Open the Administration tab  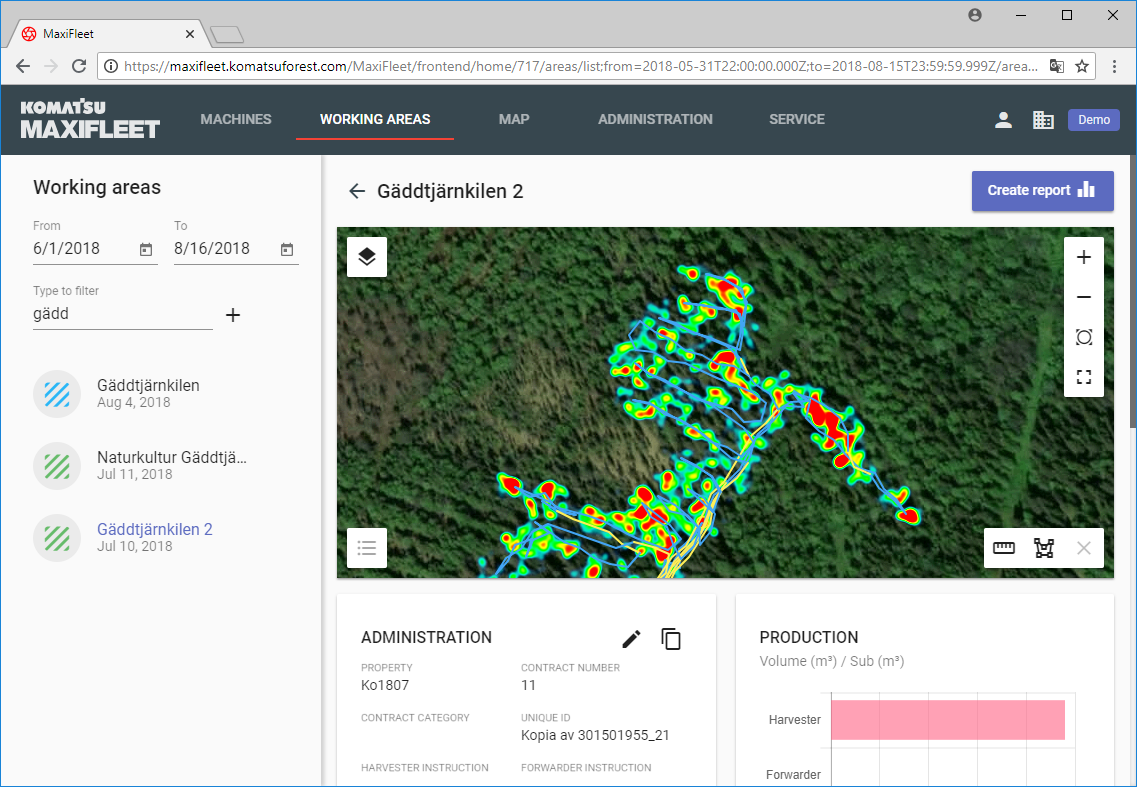click(656, 119)
